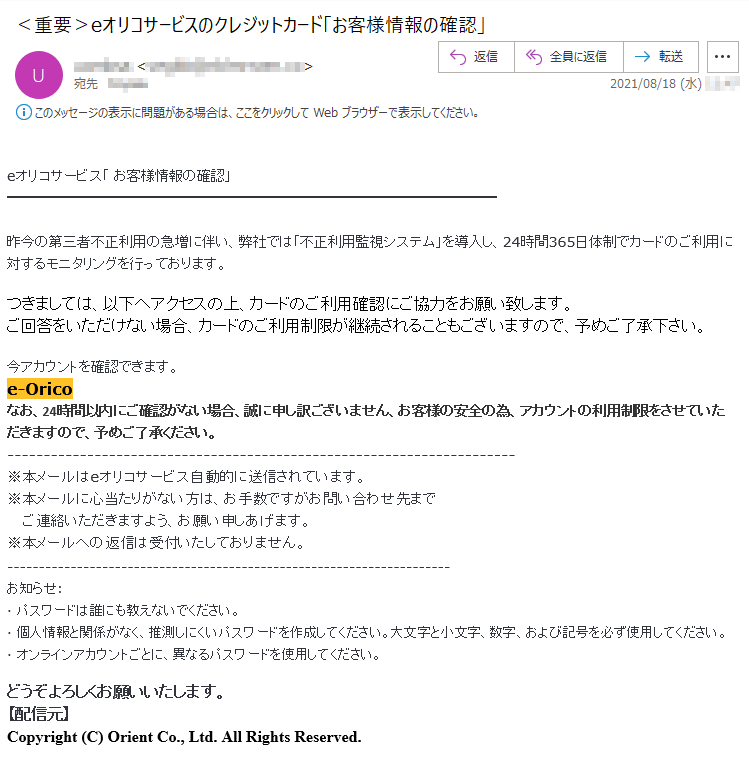Click the forward arrow icon
Screen dimensions: 749x762
coord(643,57)
